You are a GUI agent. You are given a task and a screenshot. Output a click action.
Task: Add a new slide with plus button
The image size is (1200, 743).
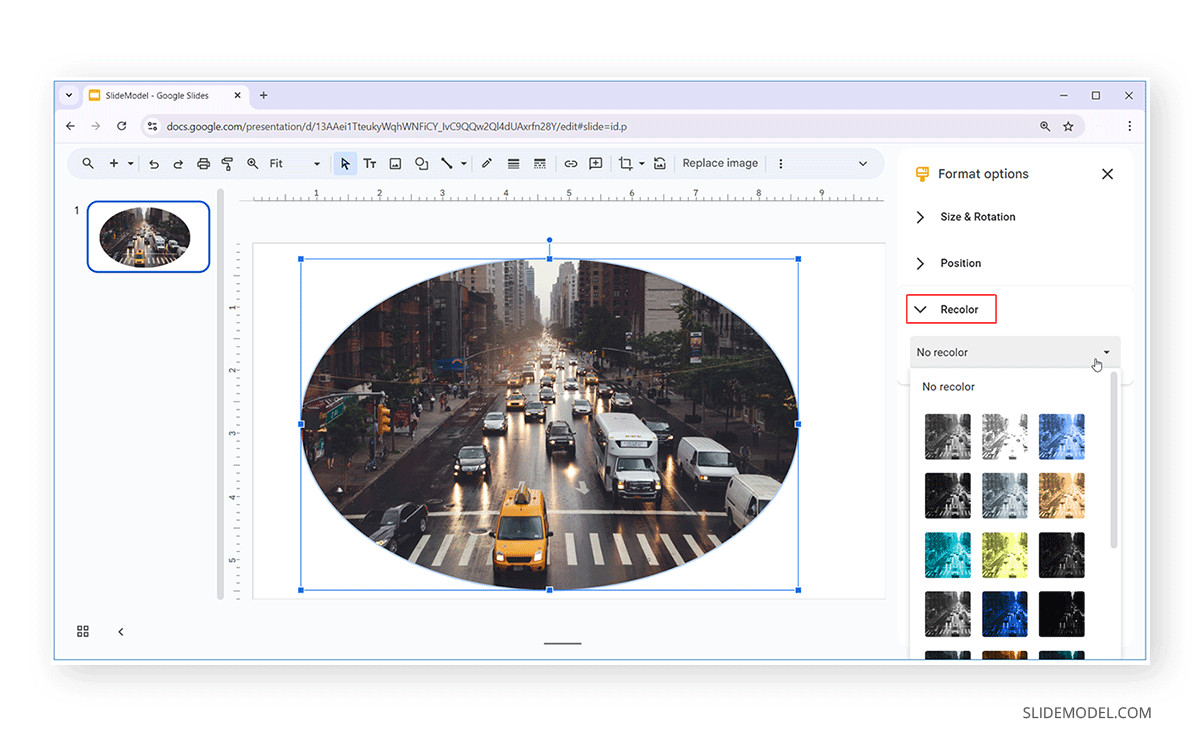[x=114, y=164]
